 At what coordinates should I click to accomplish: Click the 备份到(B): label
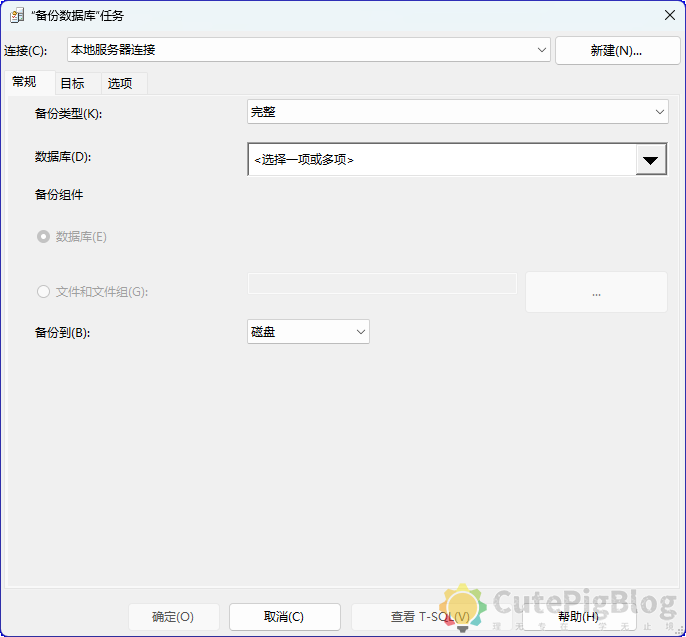click(x=63, y=333)
